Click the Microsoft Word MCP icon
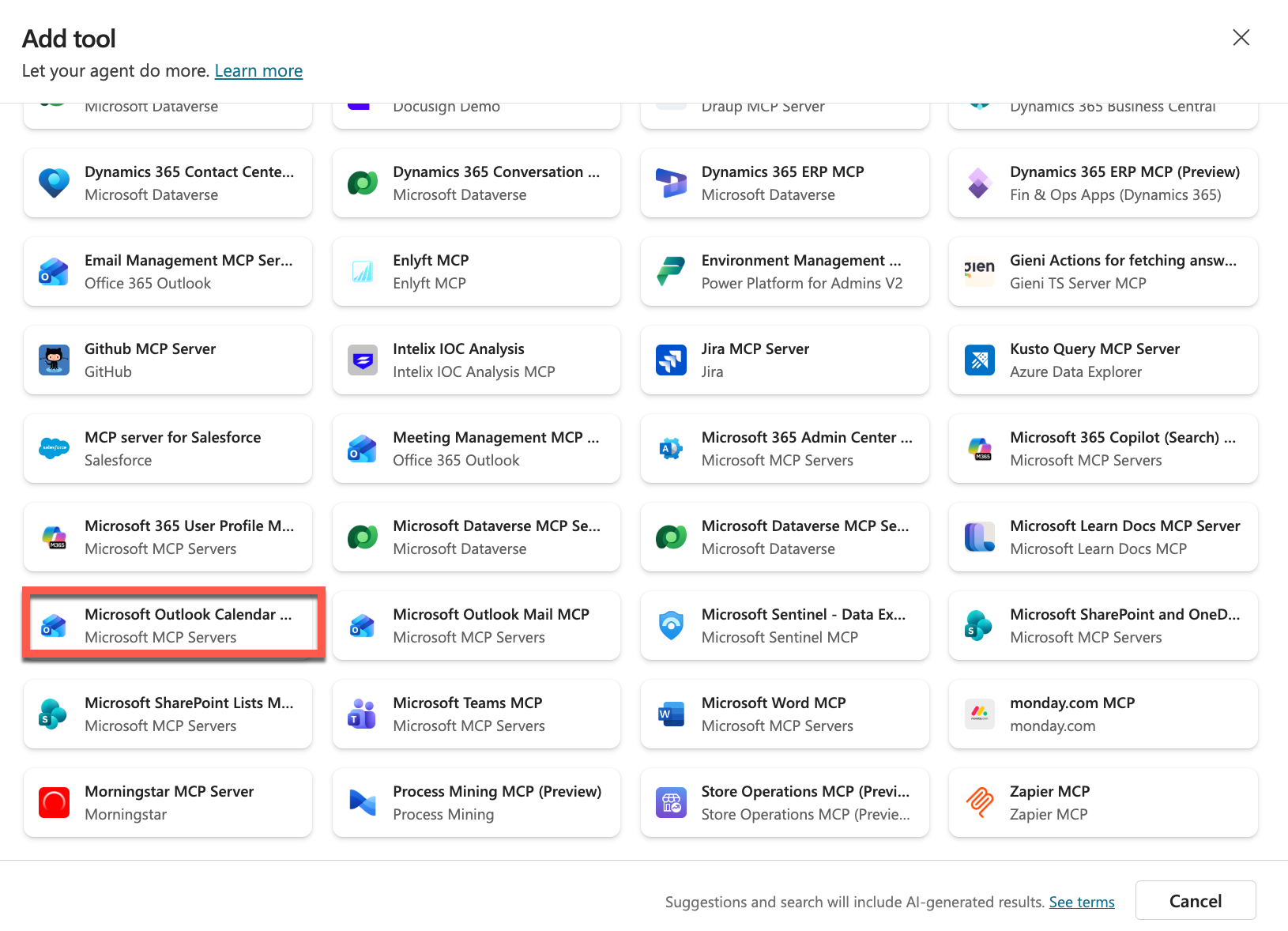The width and height of the screenshot is (1288, 931). coord(670,714)
